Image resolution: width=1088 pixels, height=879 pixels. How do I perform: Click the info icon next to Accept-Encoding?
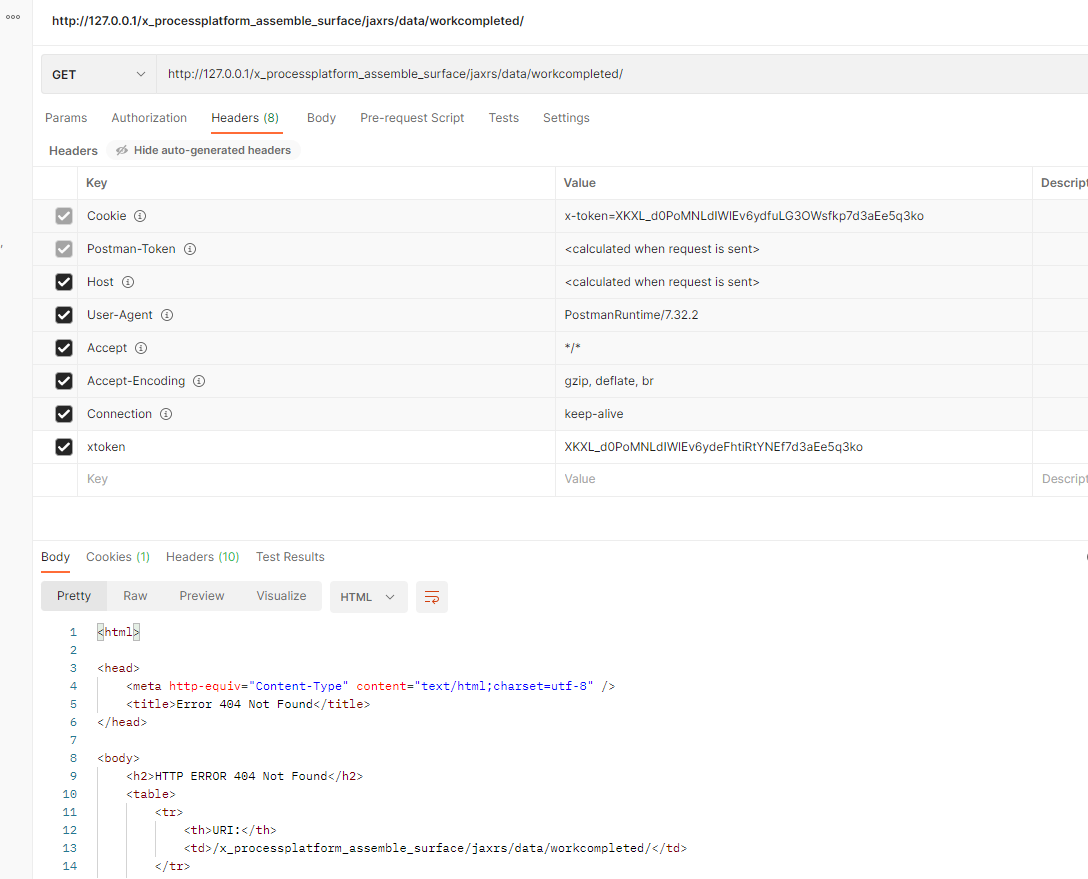coord(199,381)
